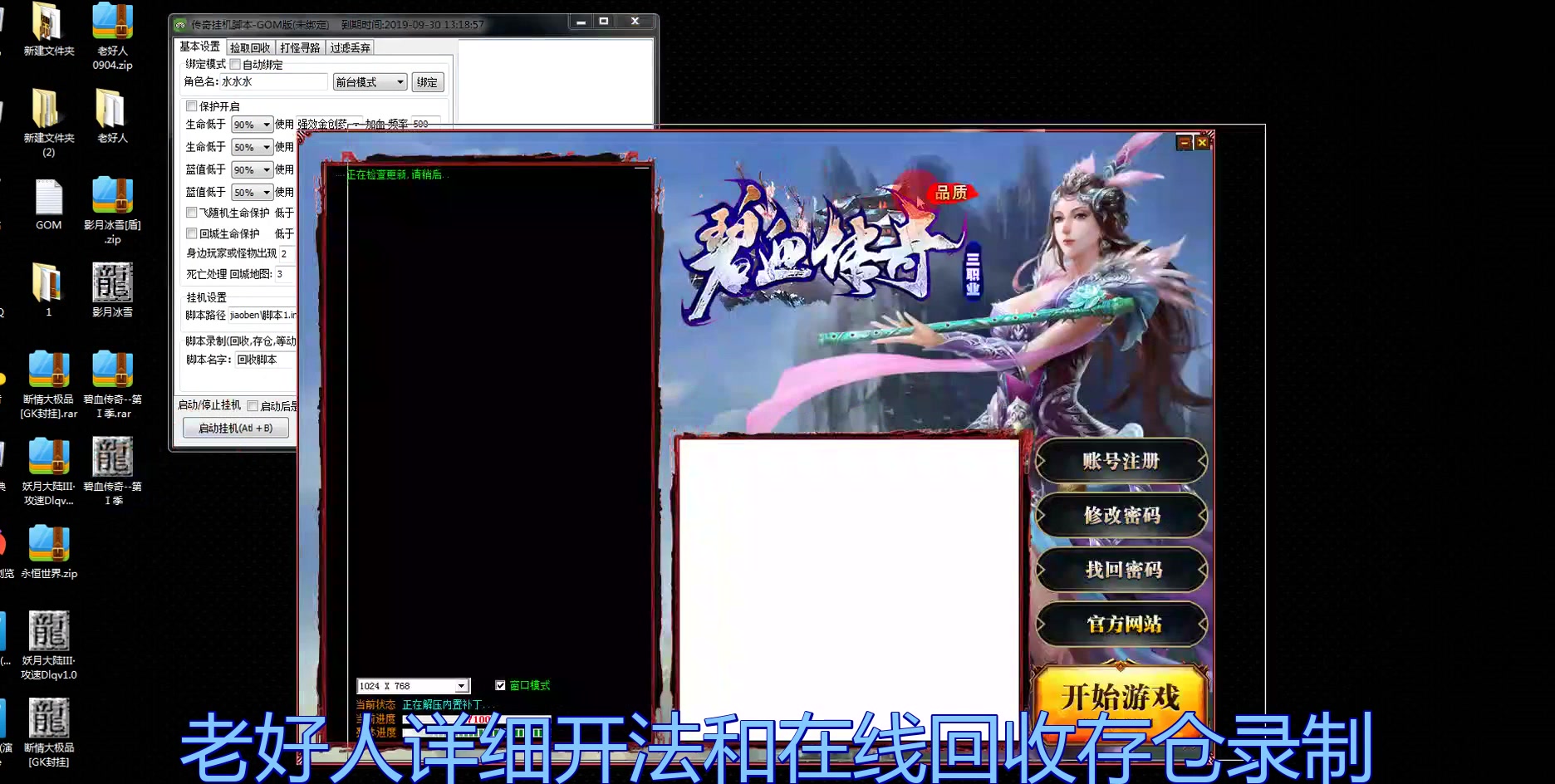
Task: Switch to the 过滤丢弃 tab
Action: point(350,48)
